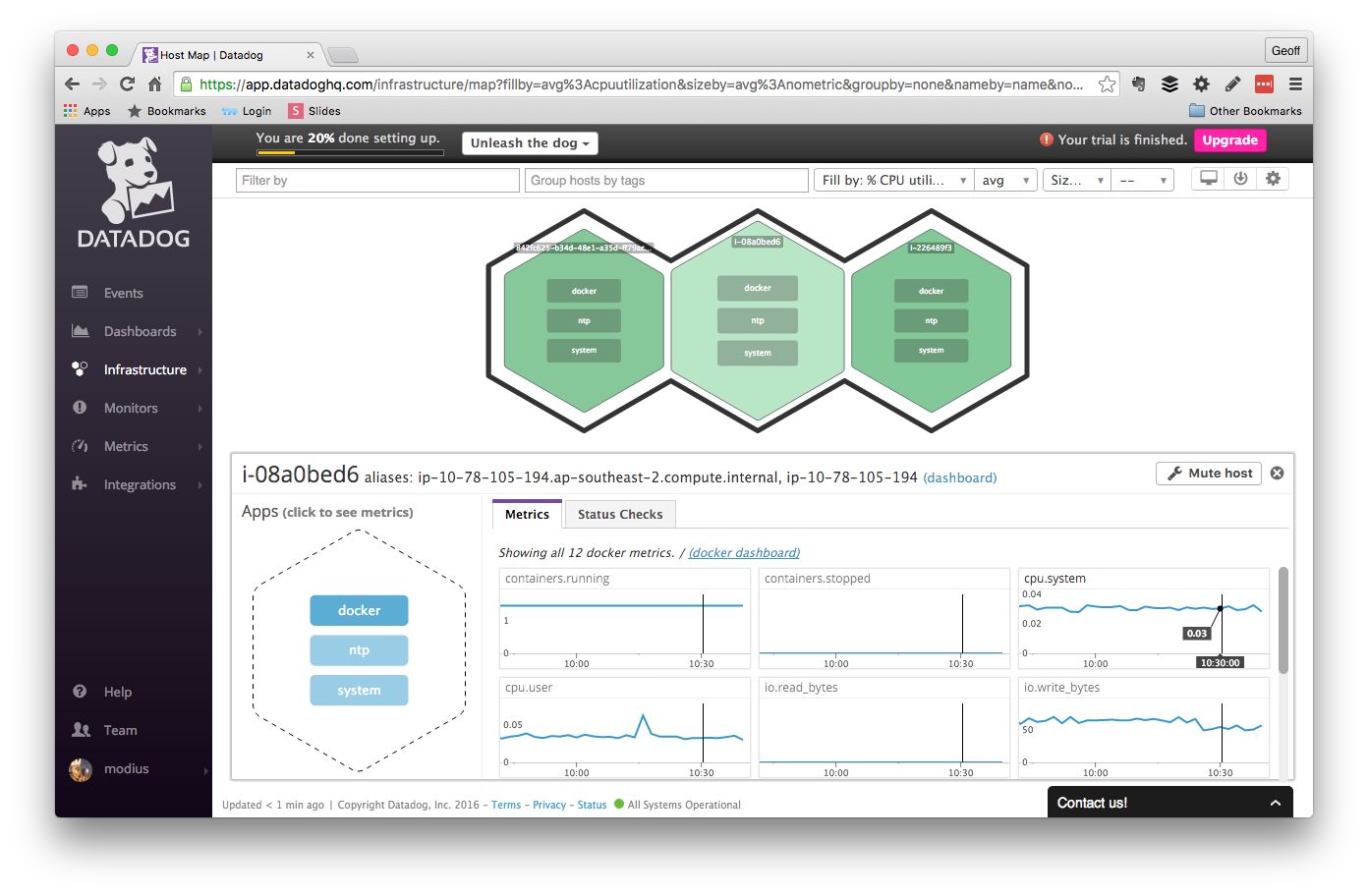
Task: Open the Integrations page
Action: pyautogui.click(x=139, y=484)
